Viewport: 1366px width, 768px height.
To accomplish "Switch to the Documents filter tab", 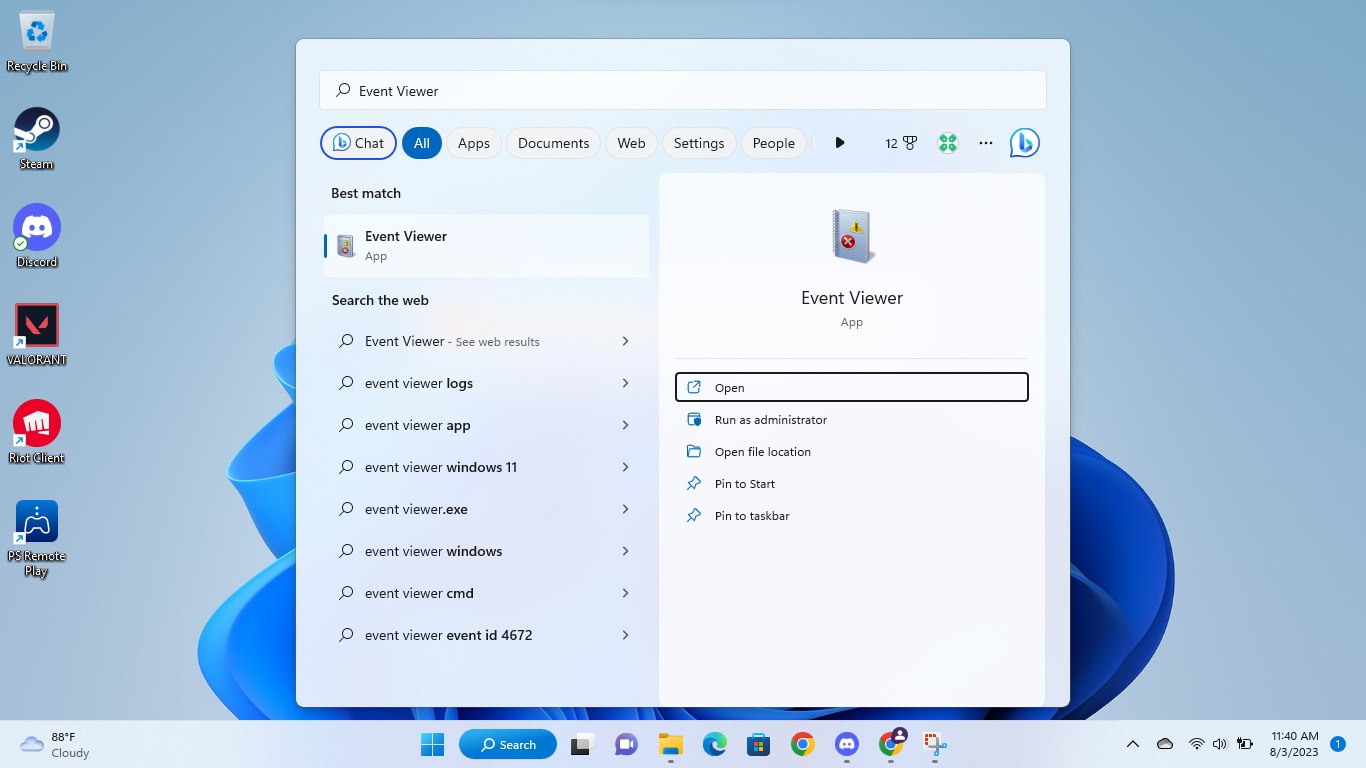I will (x=553, y=143).
